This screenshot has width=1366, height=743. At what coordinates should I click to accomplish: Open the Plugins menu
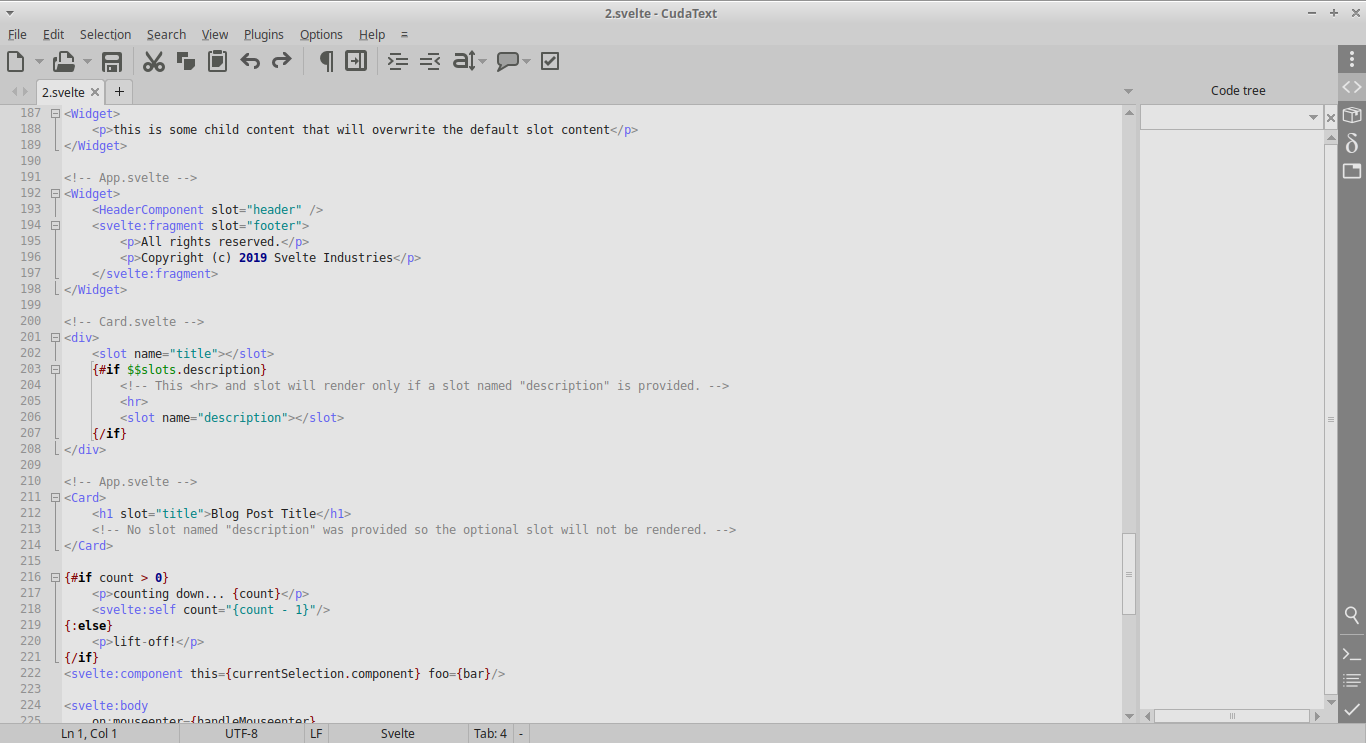coord(264,34)
